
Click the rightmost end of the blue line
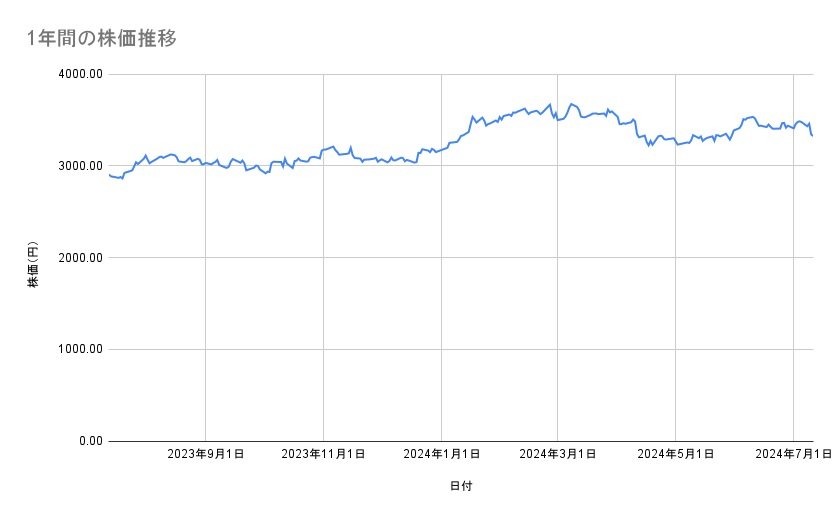pyautogui.click(x=812, y=135)
